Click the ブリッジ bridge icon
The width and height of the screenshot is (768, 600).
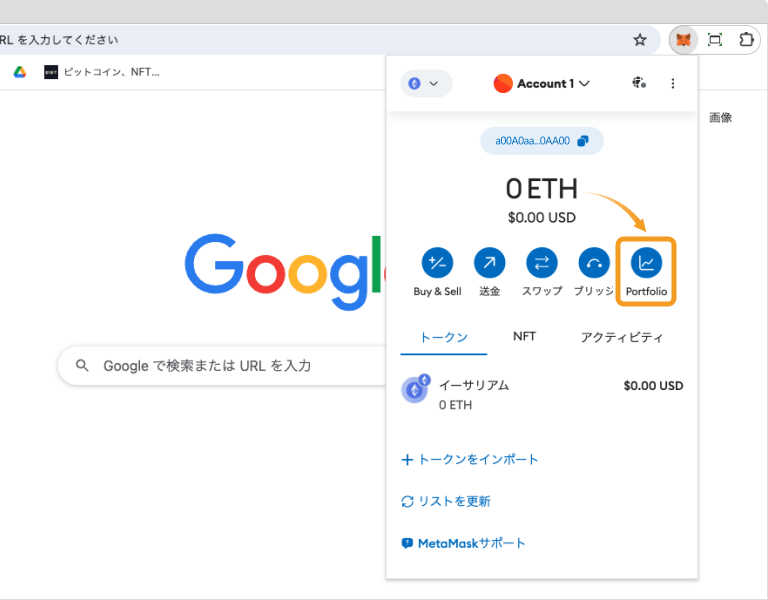pyautogui.click(x=594, y=263)
